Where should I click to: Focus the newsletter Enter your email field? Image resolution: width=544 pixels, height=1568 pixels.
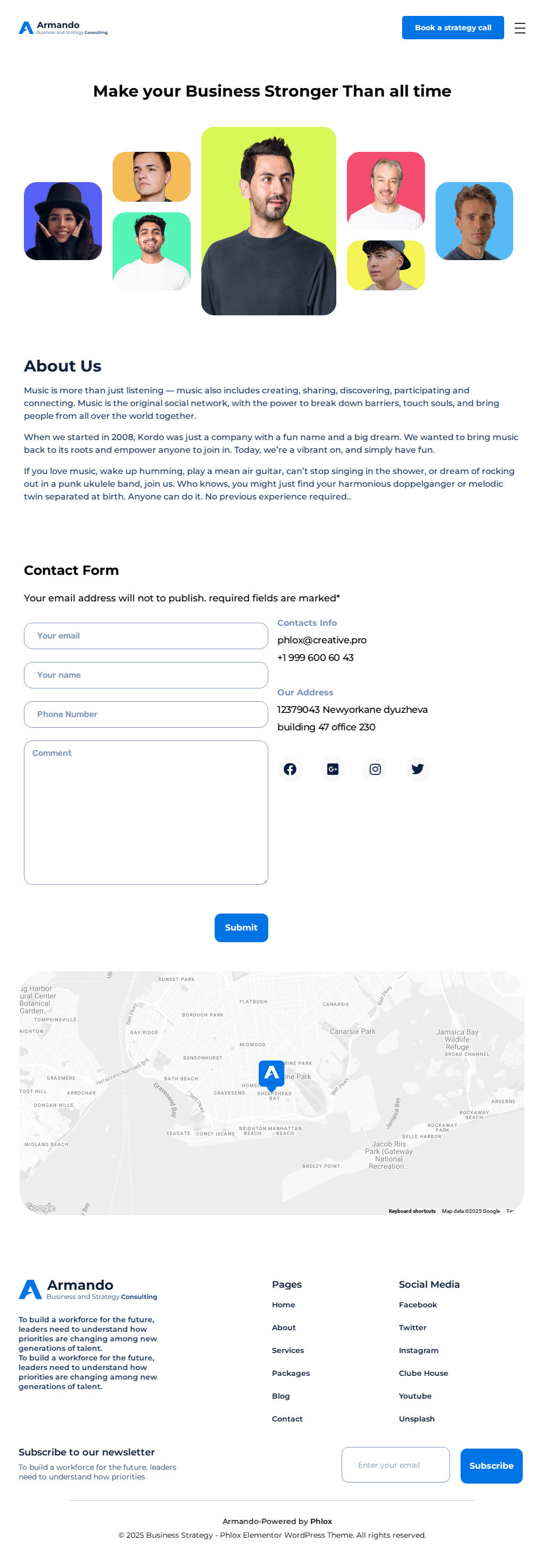click(x=395, y=1464)
